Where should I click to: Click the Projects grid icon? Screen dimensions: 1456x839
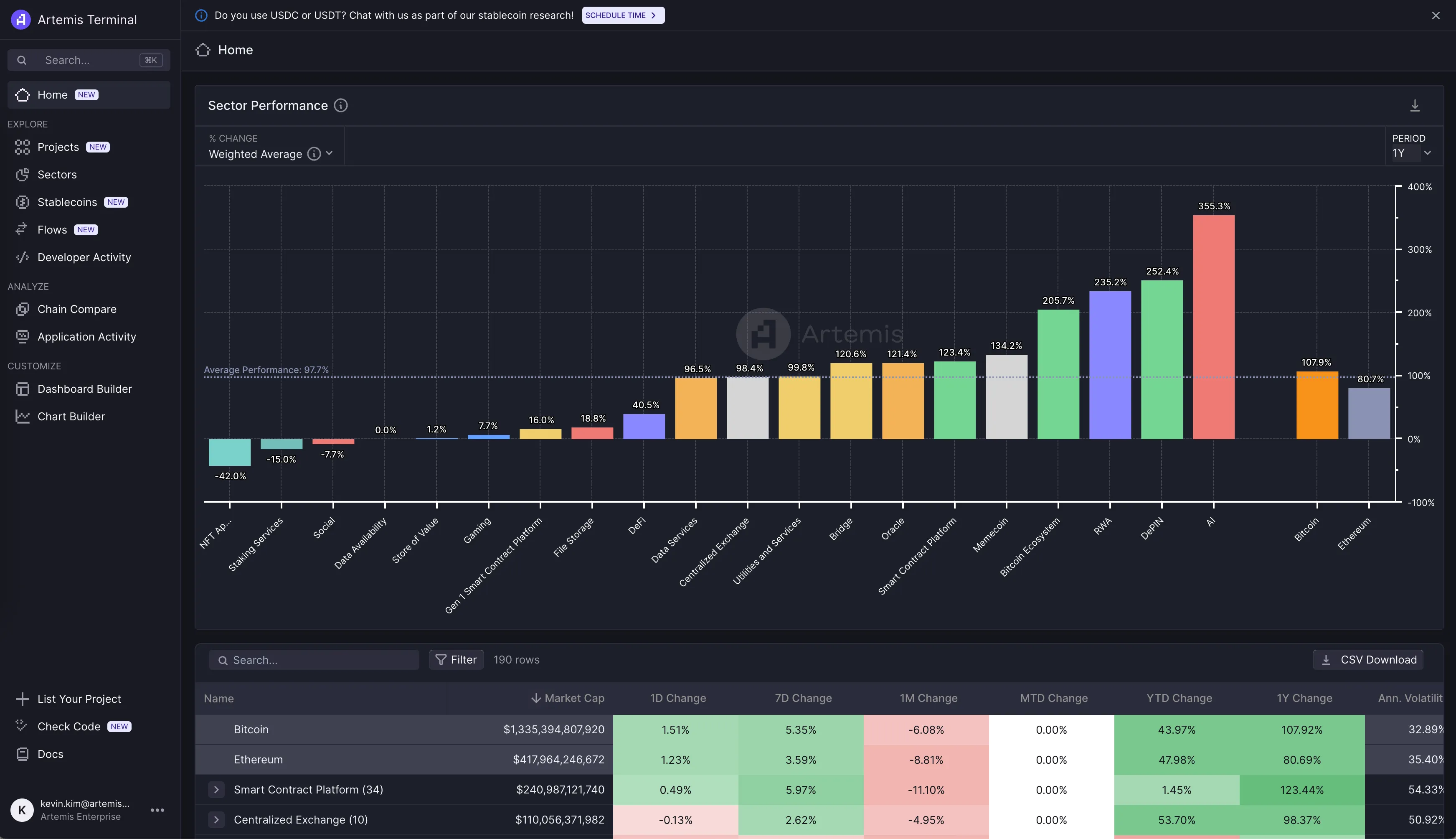pos(23,147)
